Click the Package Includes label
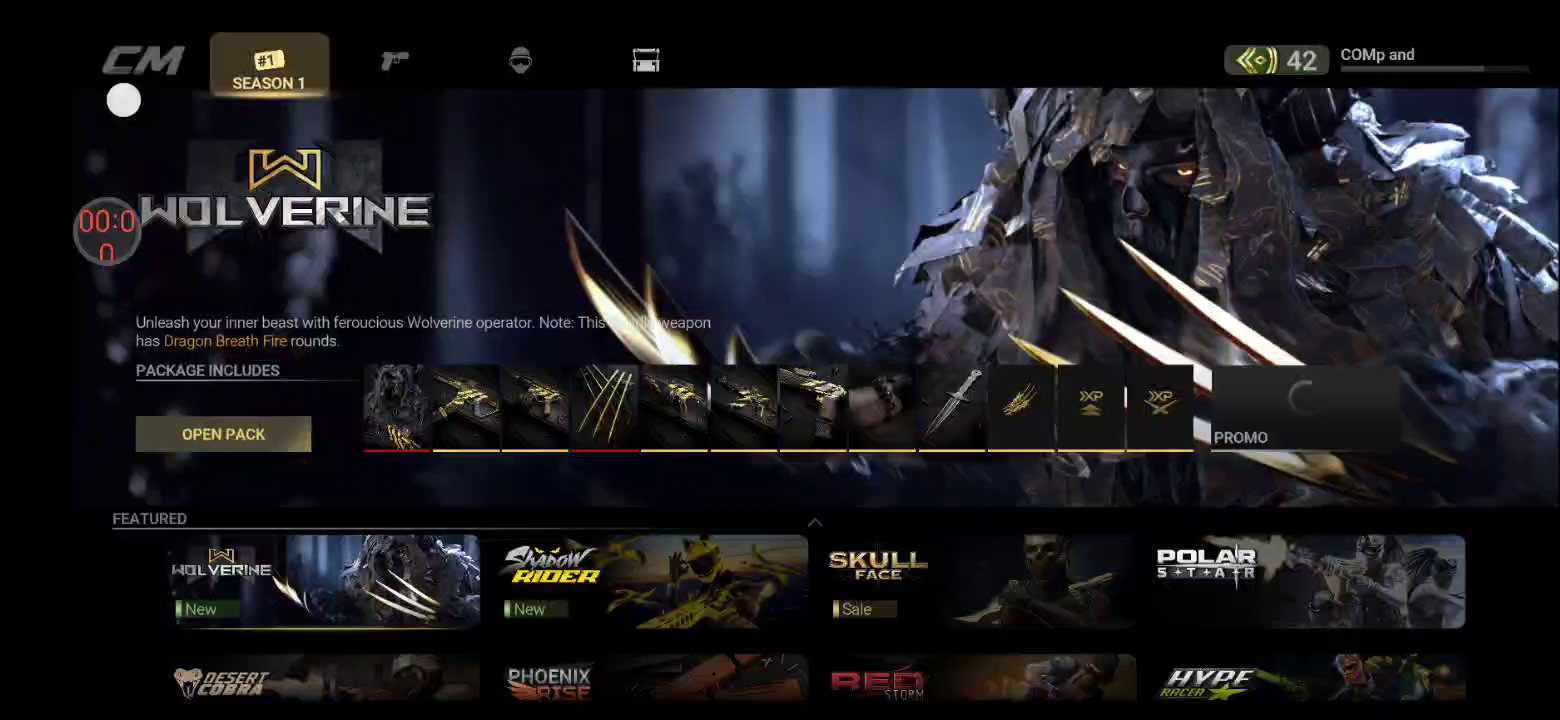The image size is (1560, 720). (208, 370)
